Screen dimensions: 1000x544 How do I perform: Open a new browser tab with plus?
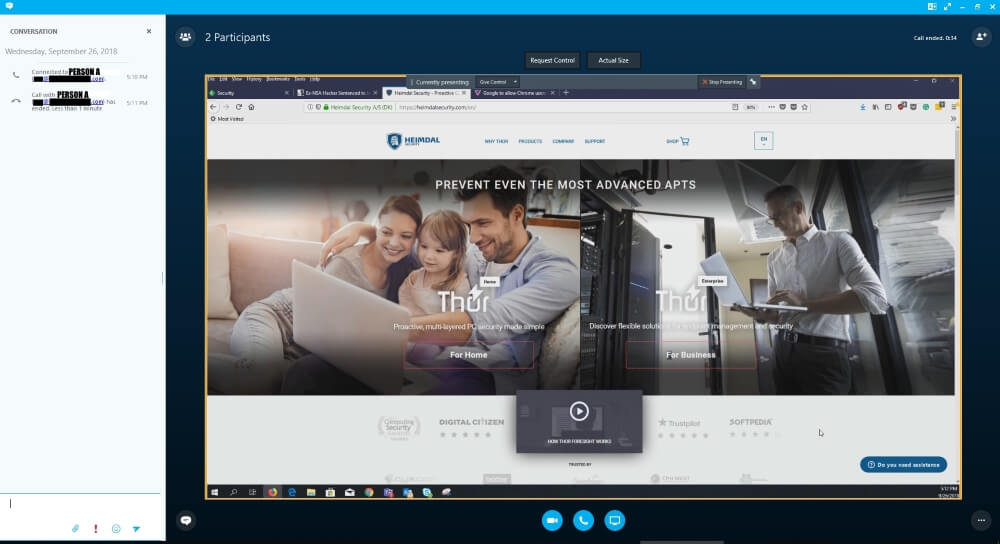pos(566,92)
